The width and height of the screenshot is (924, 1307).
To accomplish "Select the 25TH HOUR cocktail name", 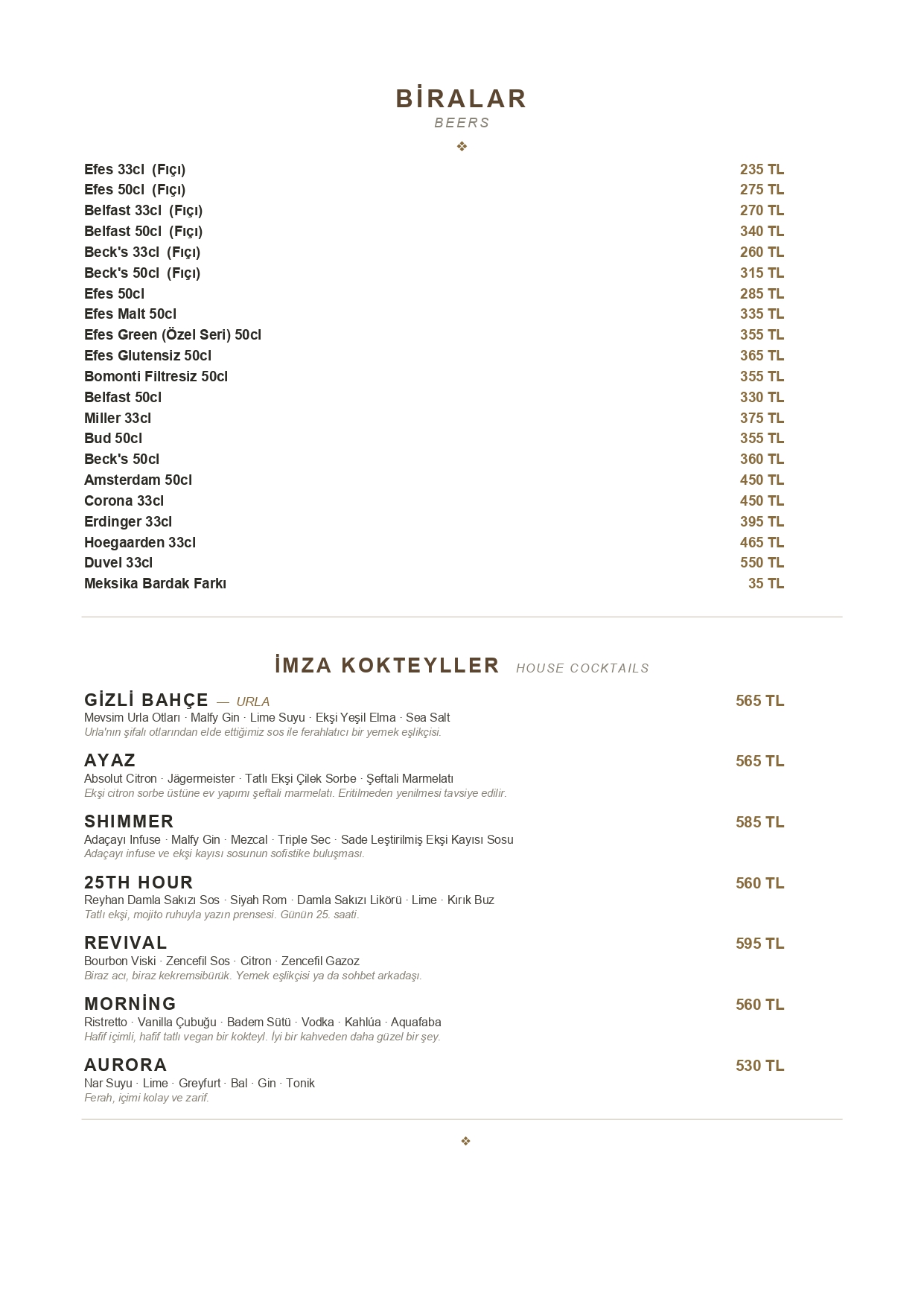I will (138, 883).
